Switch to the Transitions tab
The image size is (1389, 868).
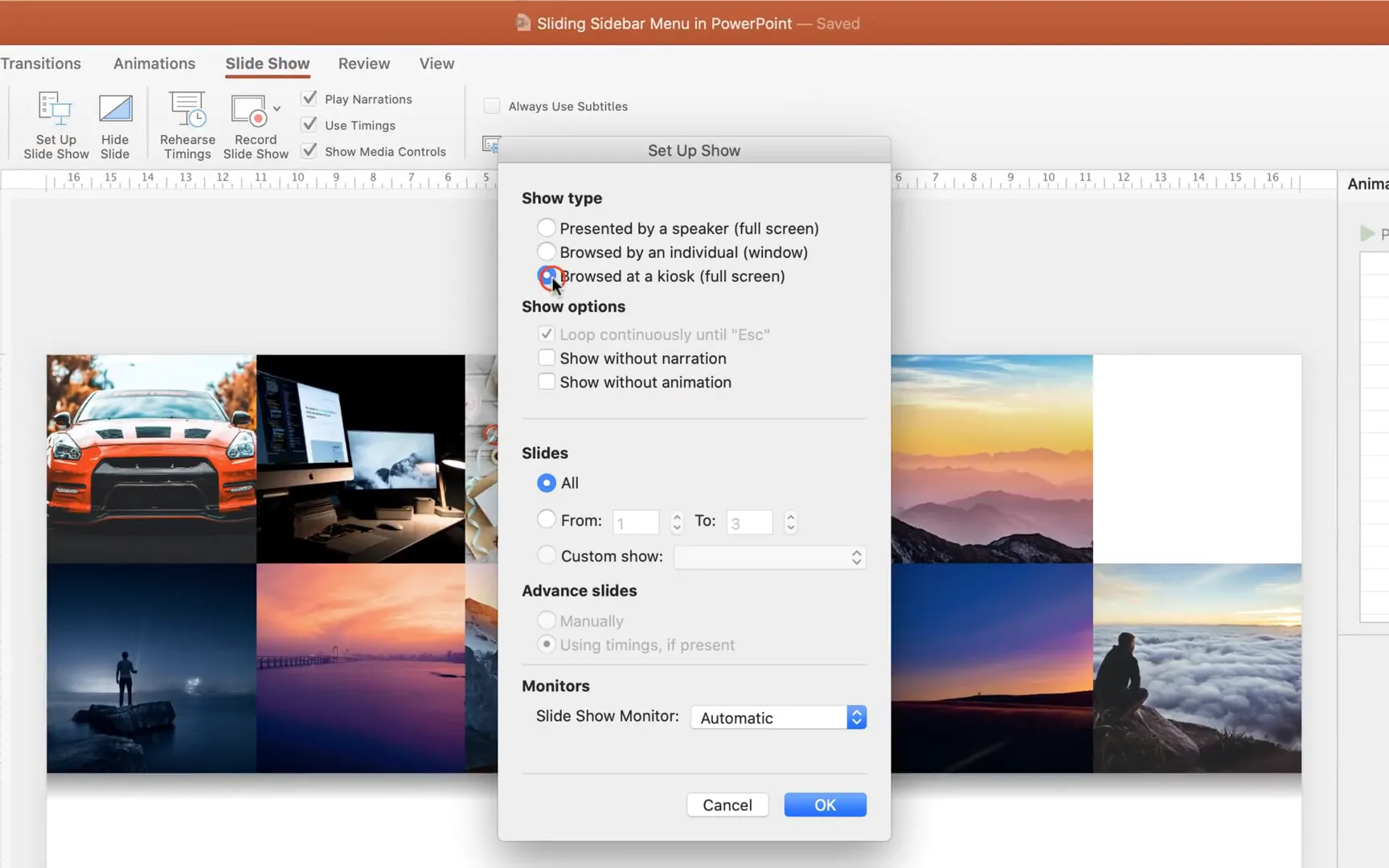pyautogui.click(x=40, y=63)
